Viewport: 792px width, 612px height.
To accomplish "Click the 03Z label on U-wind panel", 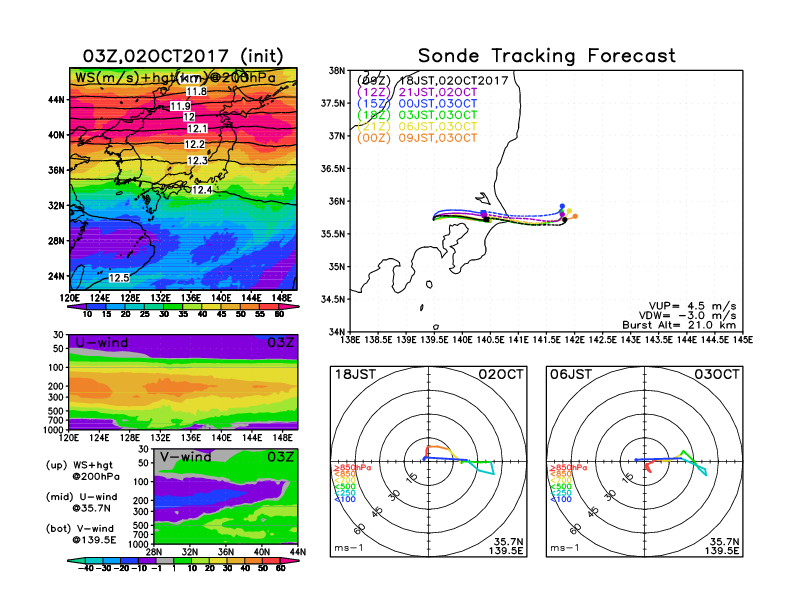I will pos(280,343).
